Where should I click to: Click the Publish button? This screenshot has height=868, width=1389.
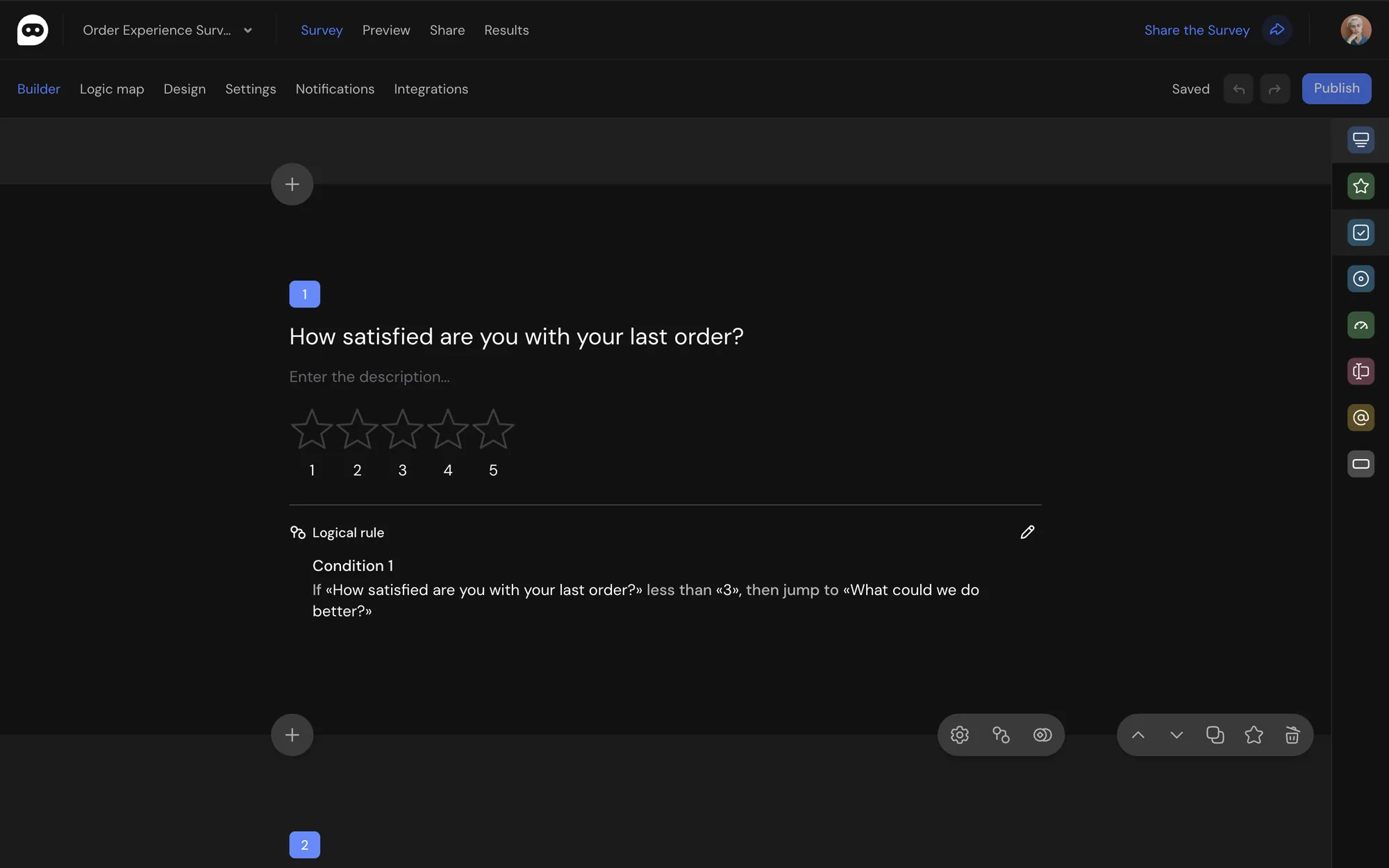click(x=1336, y=88)
